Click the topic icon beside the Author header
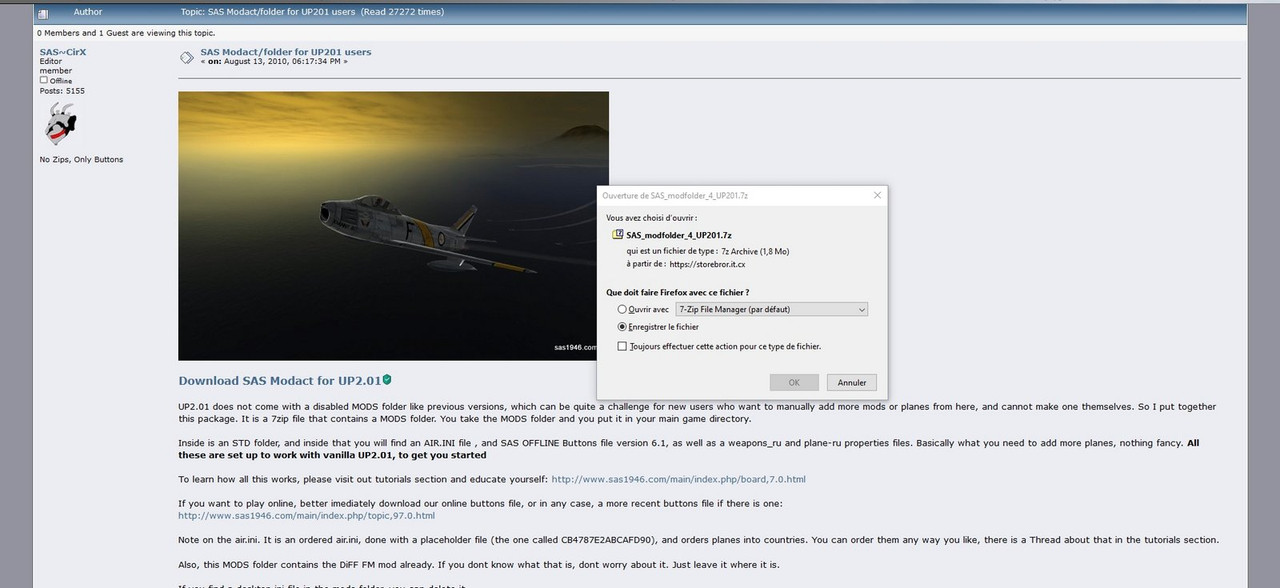This screenshot has width=1280, height=588. pos(42,13)
